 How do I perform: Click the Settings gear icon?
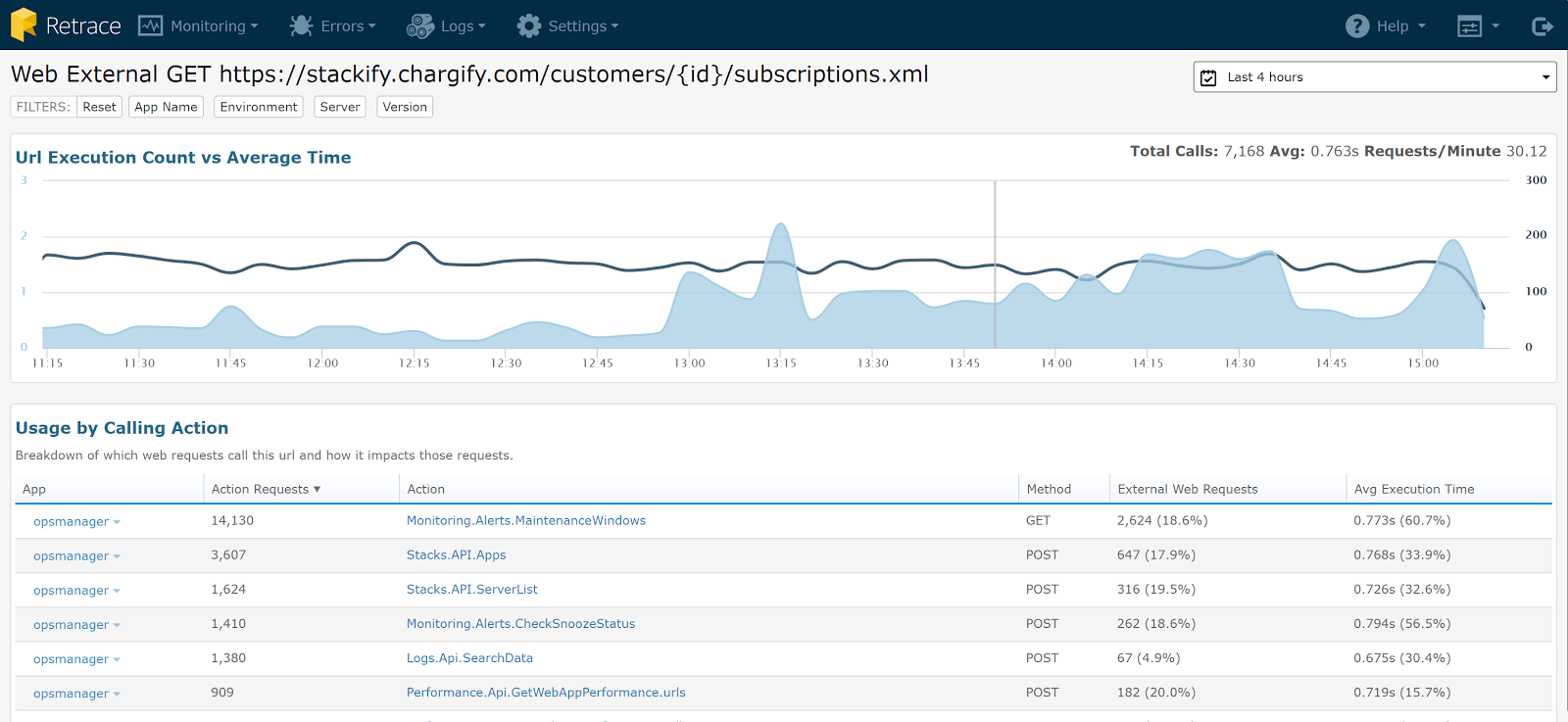coord(529,25)
